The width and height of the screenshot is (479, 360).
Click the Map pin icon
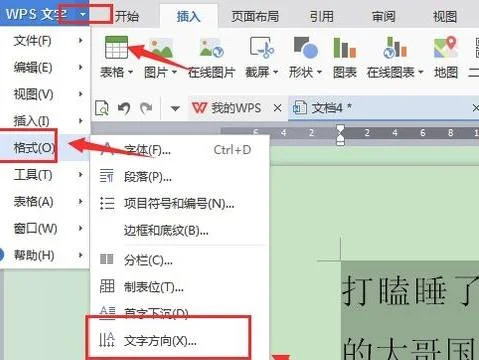point(445,47)
